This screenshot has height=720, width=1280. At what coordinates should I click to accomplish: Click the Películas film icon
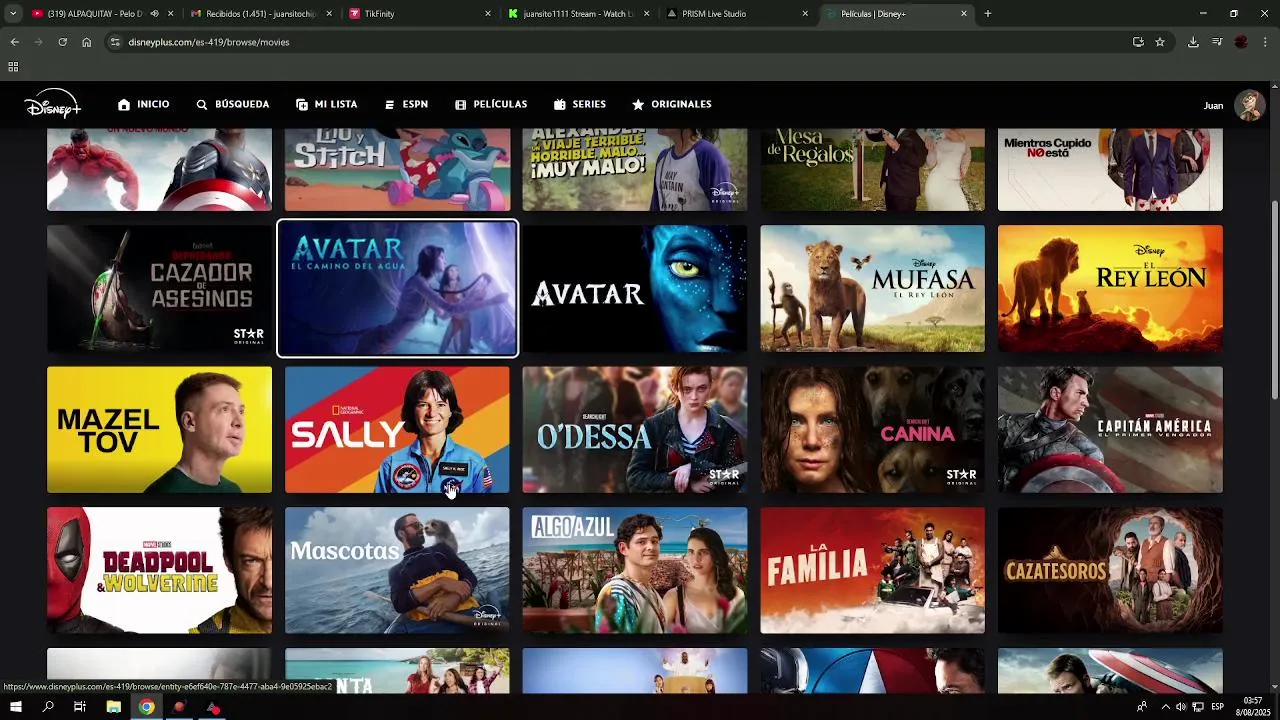(x=461, y=104)
